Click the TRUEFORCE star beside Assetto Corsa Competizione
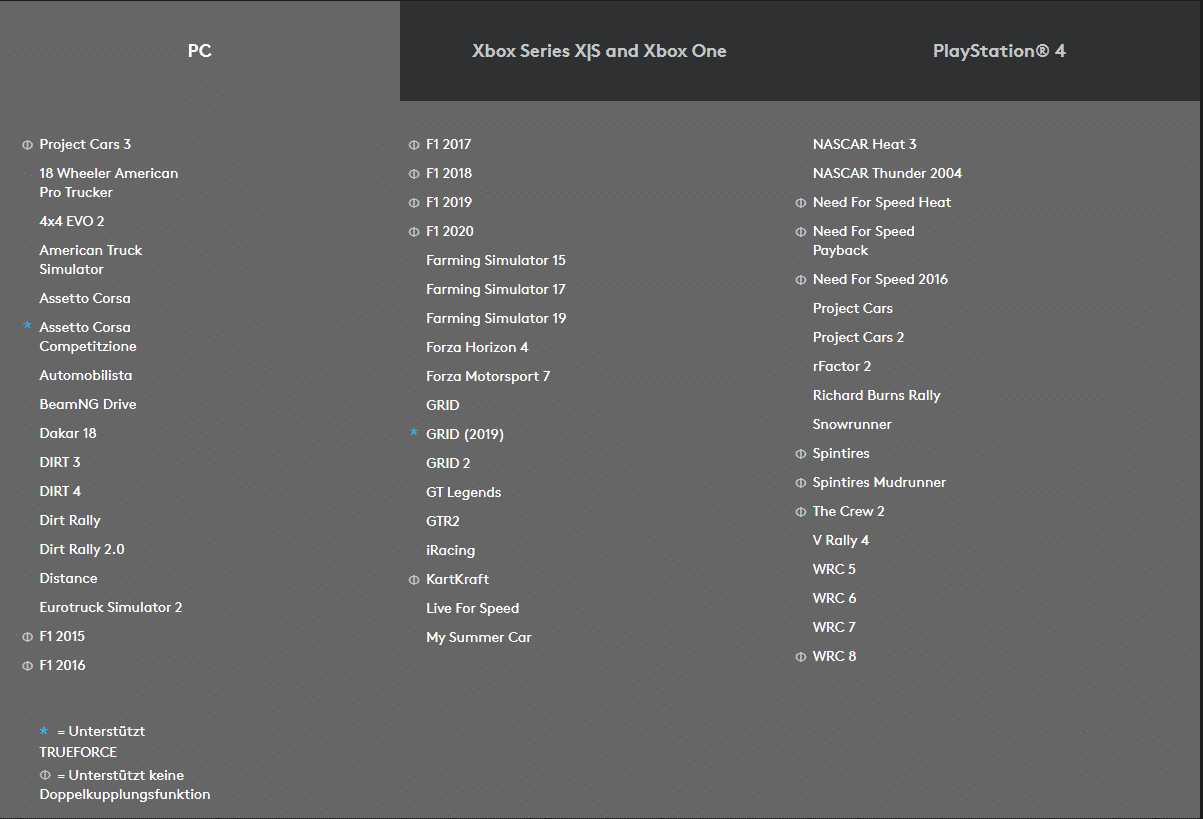Image resolution: width=1203 pixels, height=819 pixels. (x=27, y=326)
